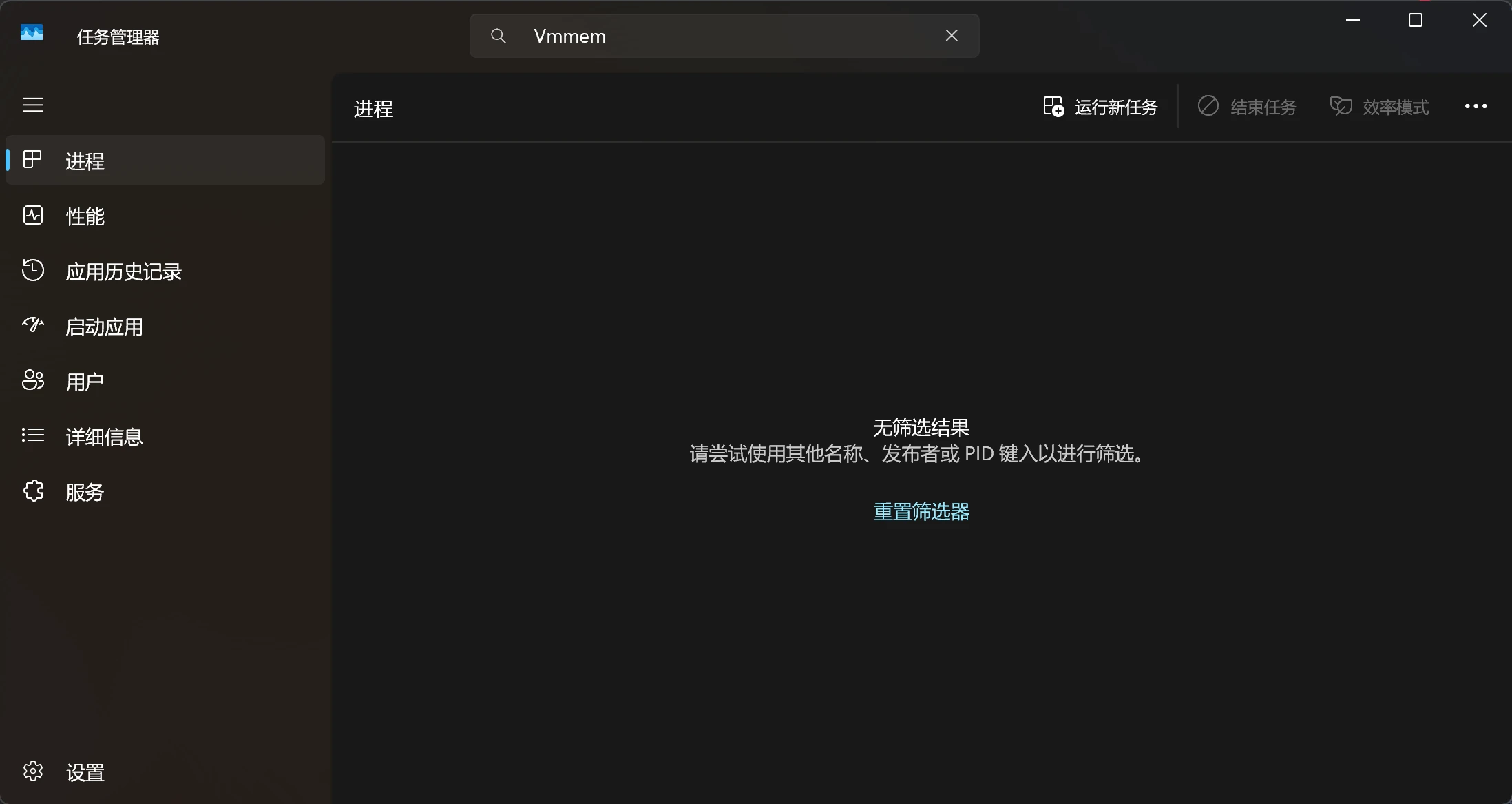Viewport: 1512px width, 804px height.
Task: Maximize the Task Manager window
Action: [1416, 21]
